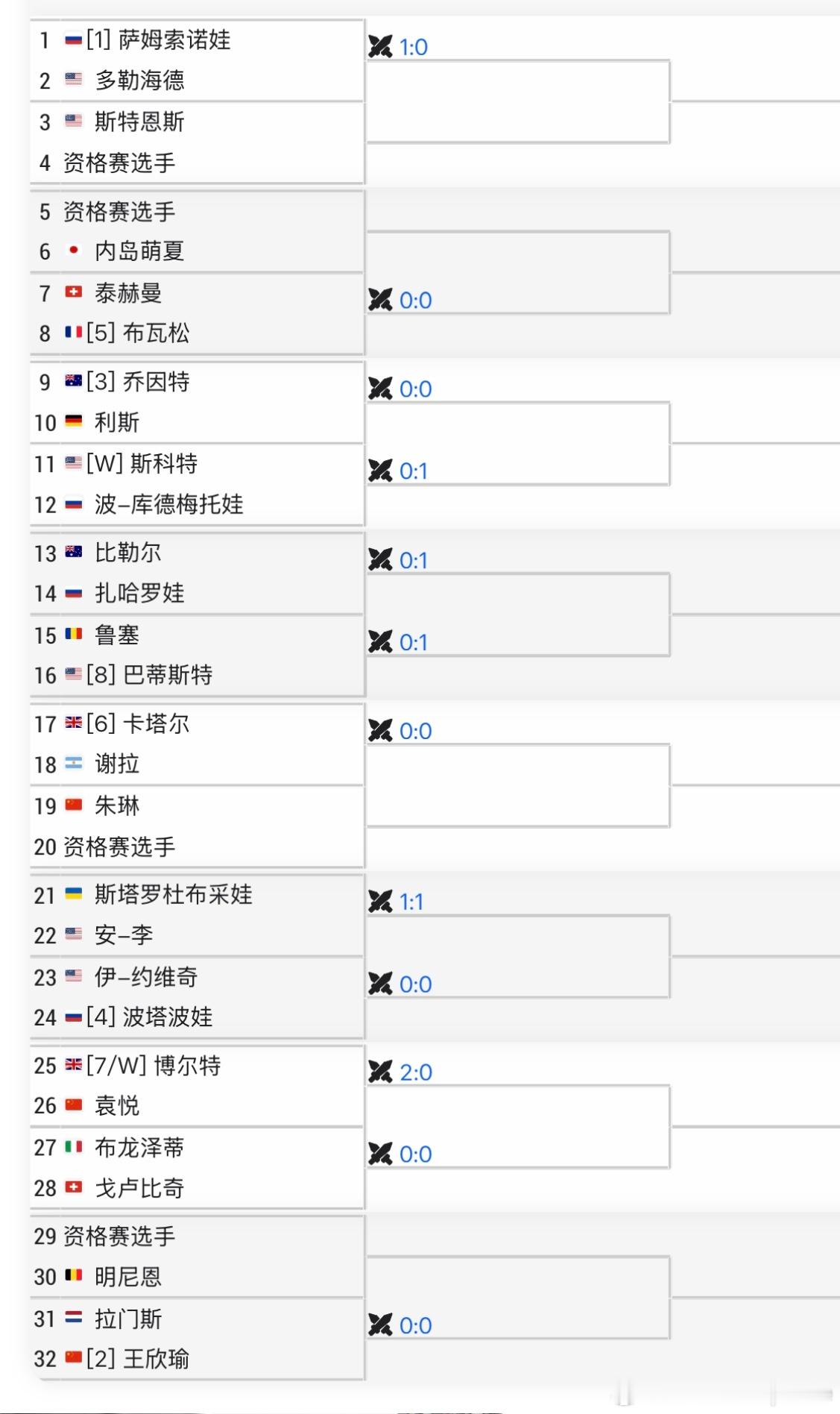840x1414 pixels.
Task: Click head-to-head icon for 比勒尔 vs 扎哈罗娃
Action: 380,560
